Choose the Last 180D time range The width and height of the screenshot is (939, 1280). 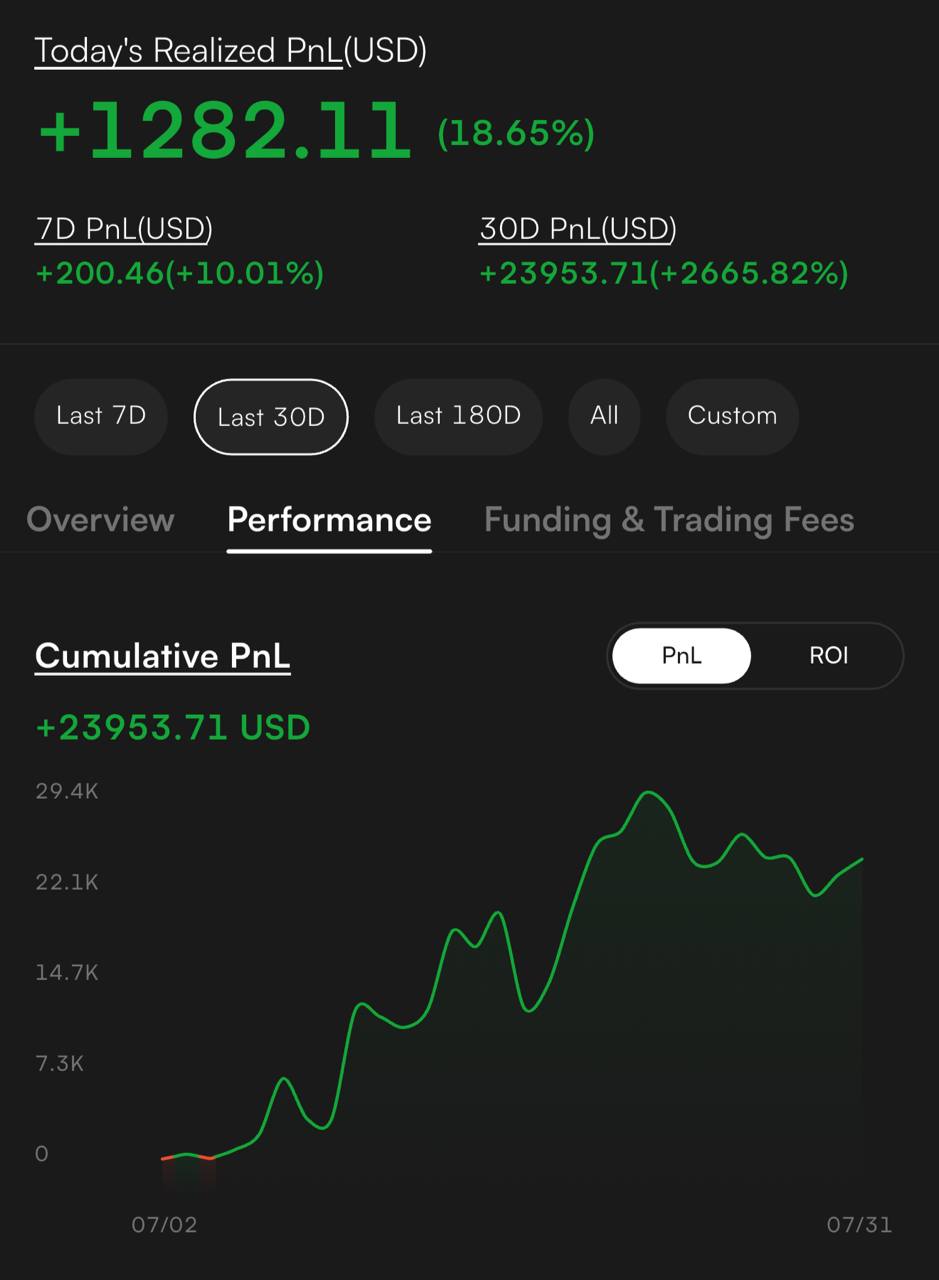pyautogui.click(x=458, y=416)
